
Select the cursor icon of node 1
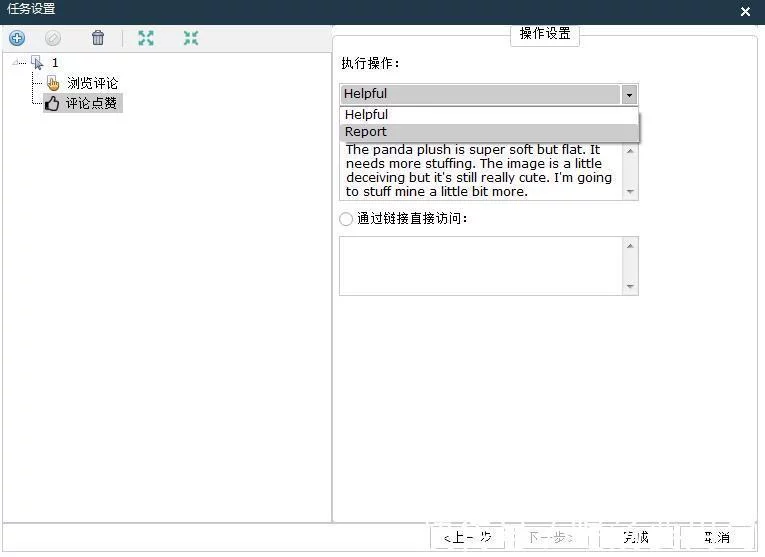coord(37,62)
